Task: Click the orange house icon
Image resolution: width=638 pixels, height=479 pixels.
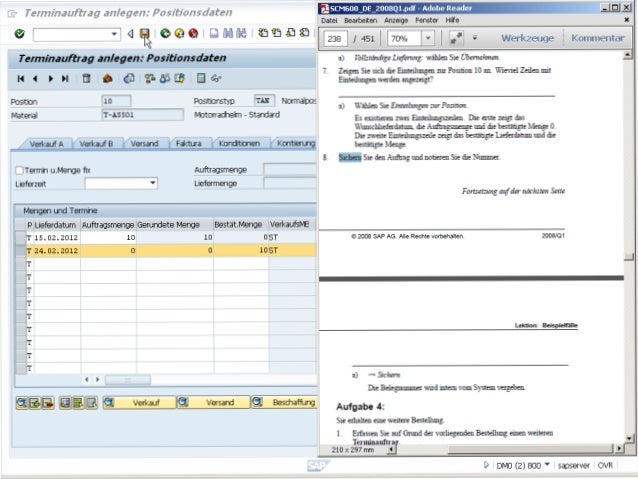Action: 107,78
